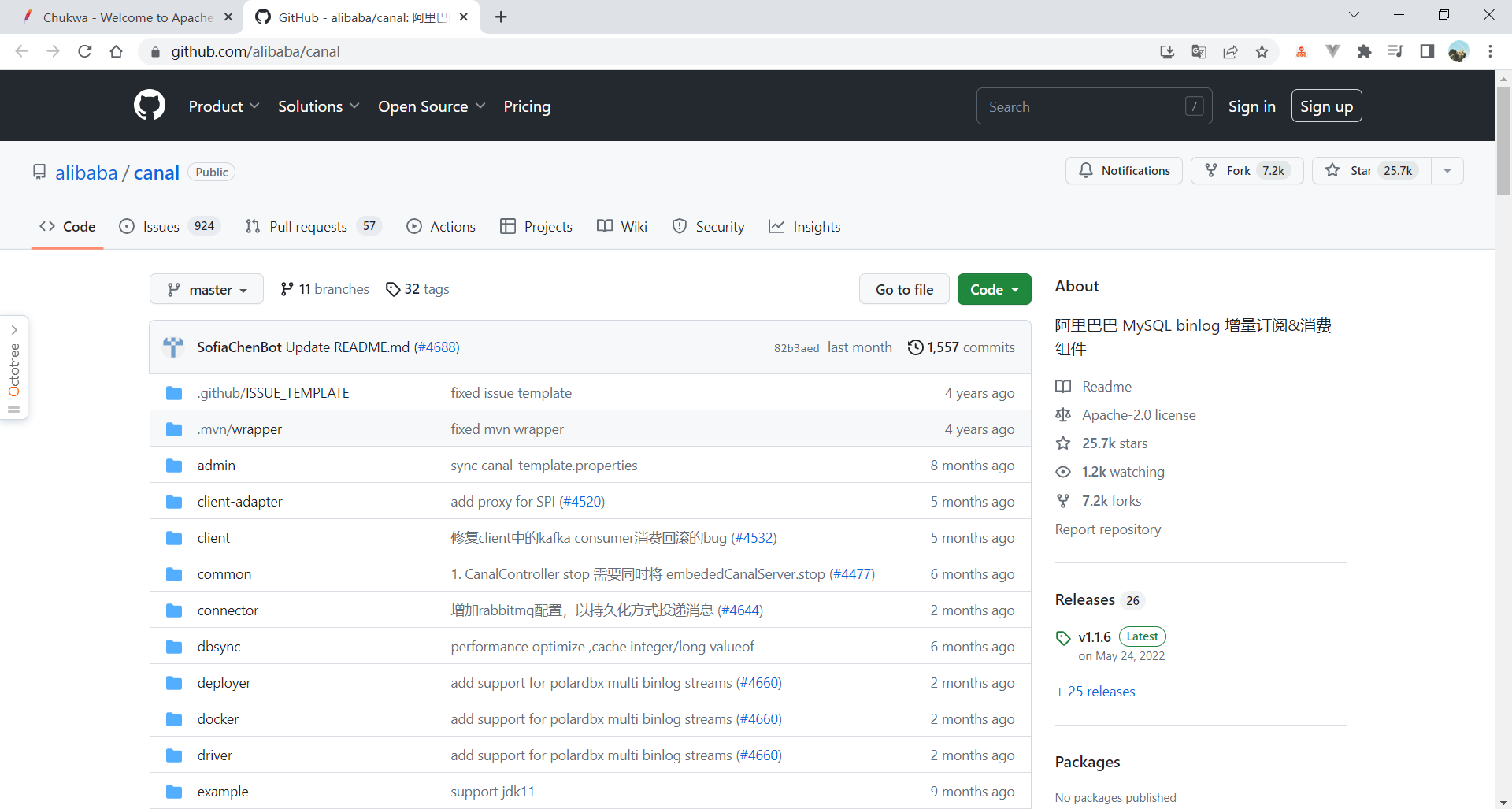
Task: Click the alibaba owner link
Action: (x=87, y=173)
